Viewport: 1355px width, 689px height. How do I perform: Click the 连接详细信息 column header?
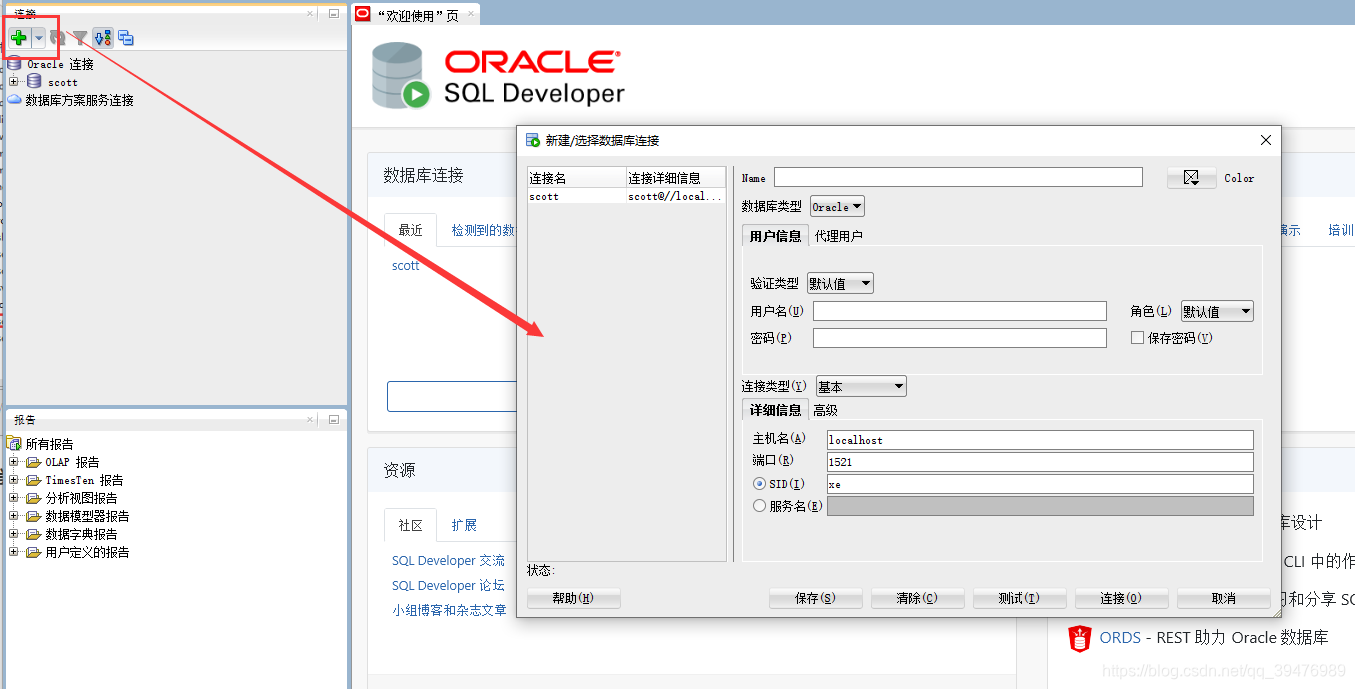coord(676,178)
